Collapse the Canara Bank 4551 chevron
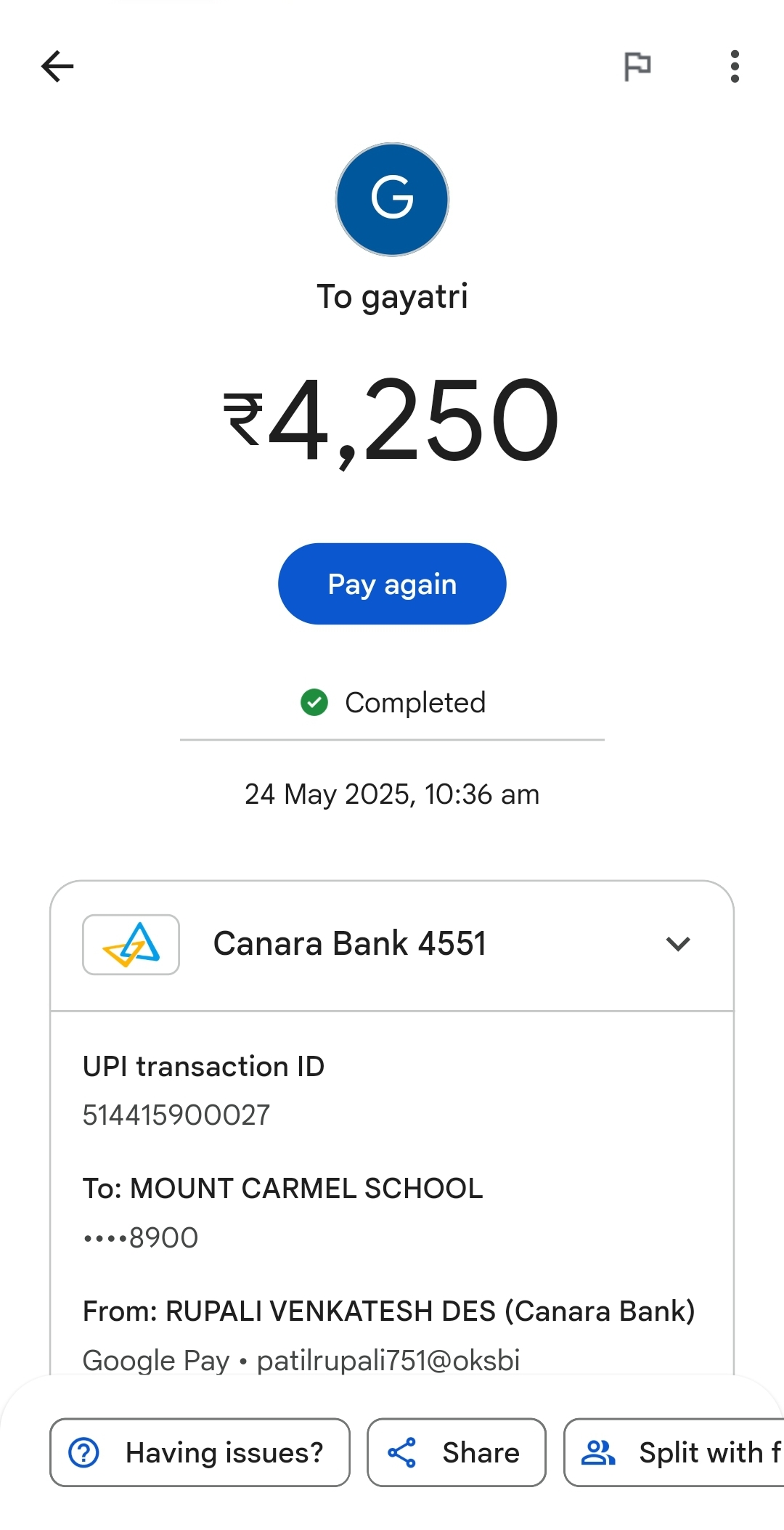The image size is (784, 1530). [x=678, y=944]
